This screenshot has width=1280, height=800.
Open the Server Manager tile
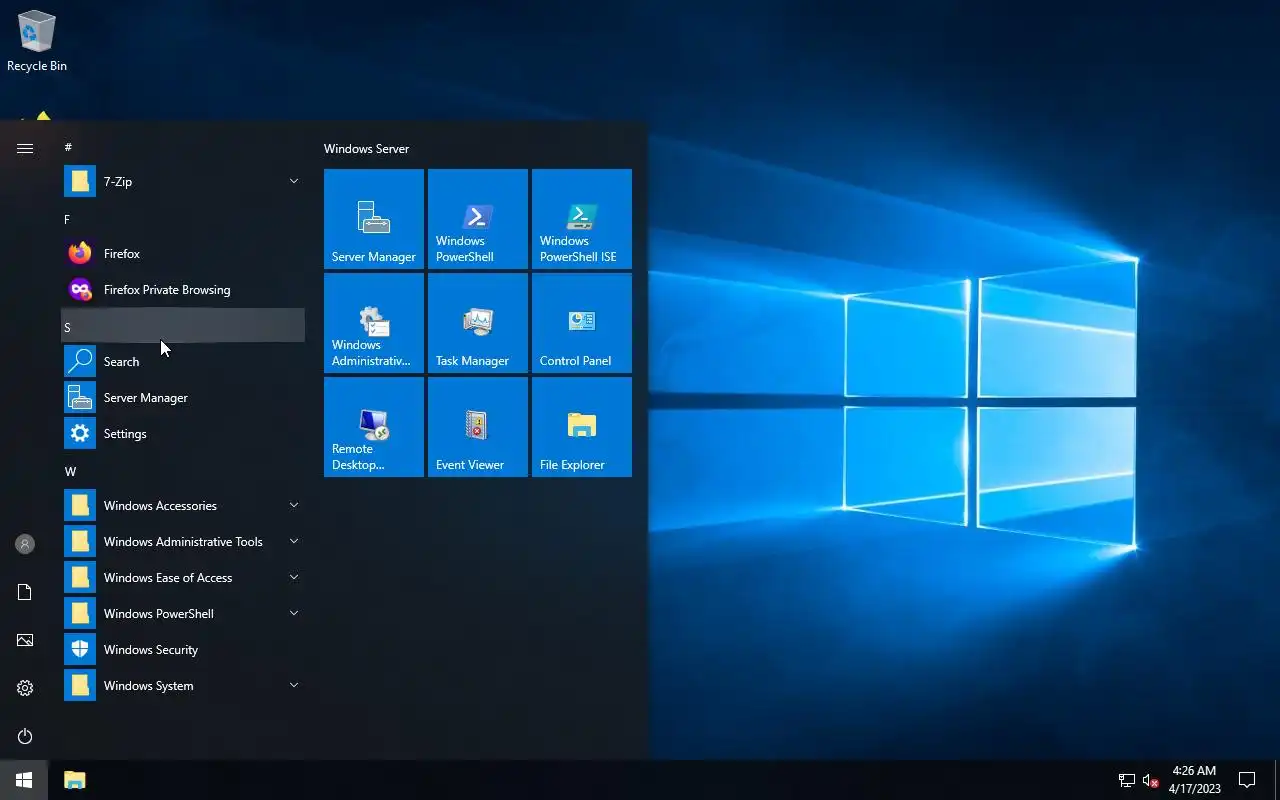tap(374, 219)
